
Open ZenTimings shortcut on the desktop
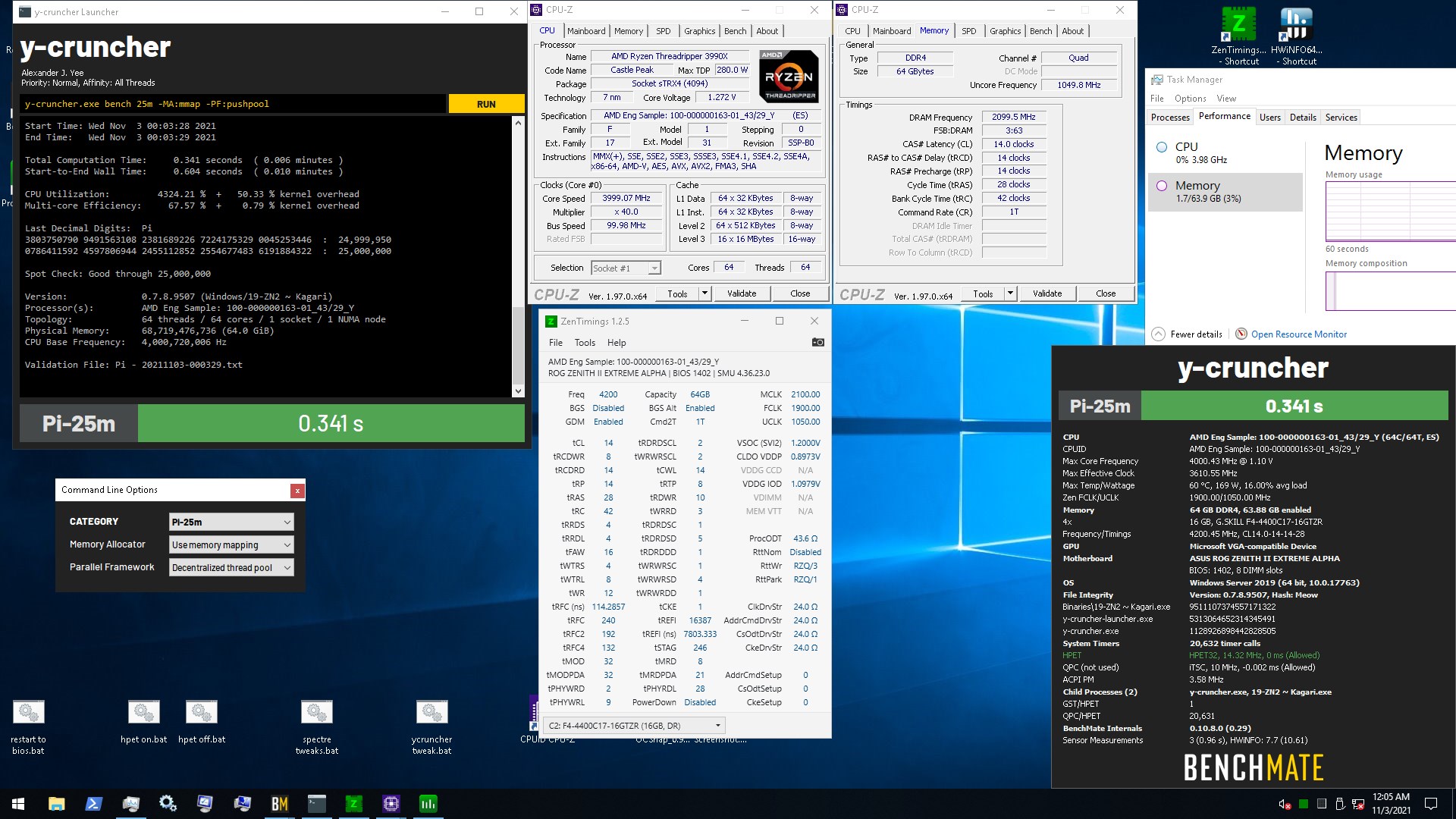tap(1238, 36)
